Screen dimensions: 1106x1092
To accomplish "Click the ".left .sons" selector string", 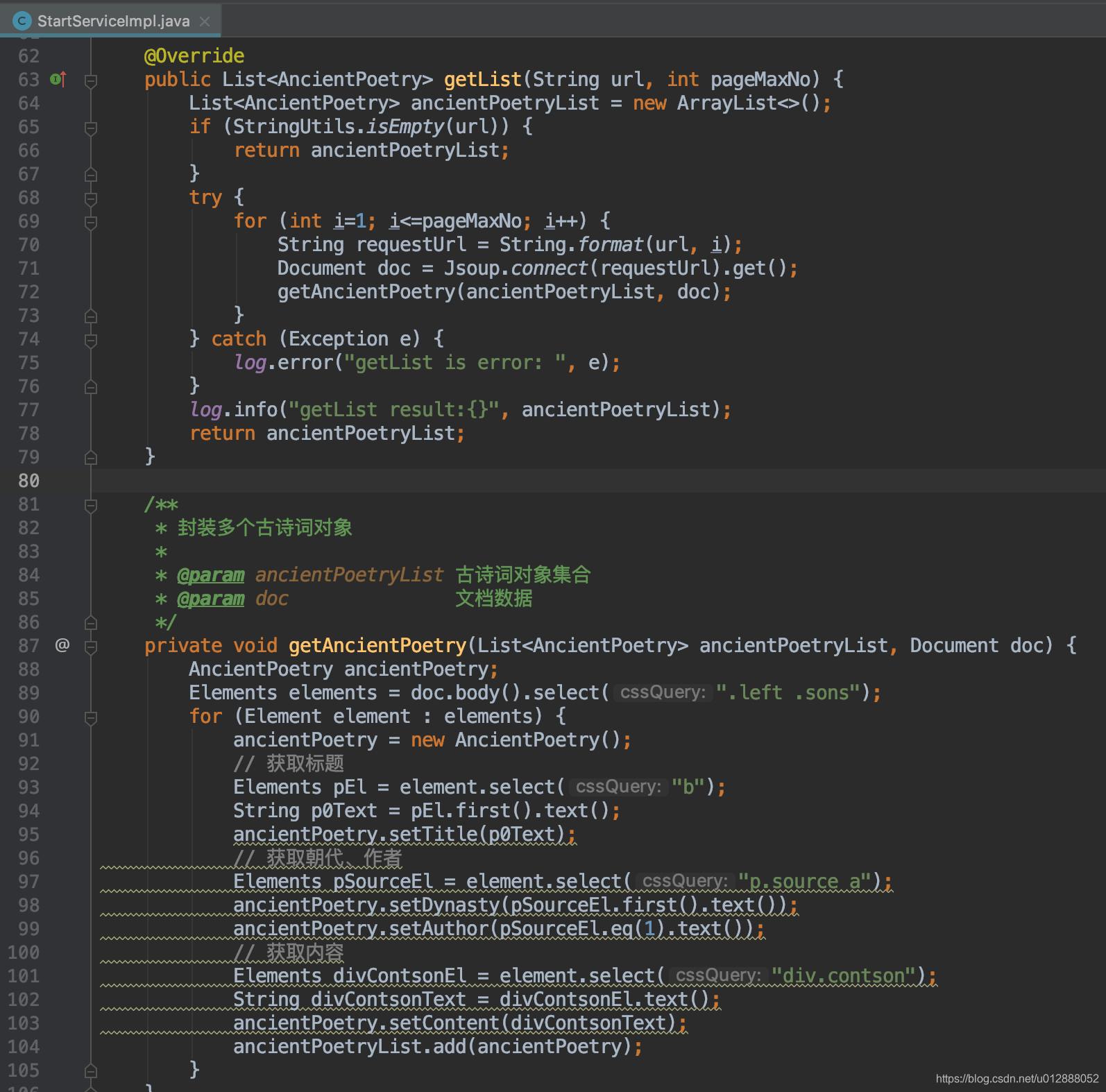I will pyautogui.click(x=788, y=692).
